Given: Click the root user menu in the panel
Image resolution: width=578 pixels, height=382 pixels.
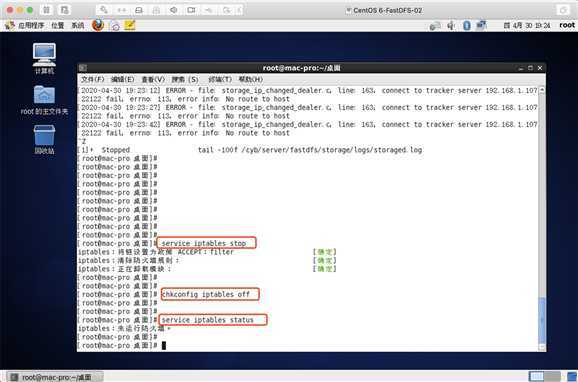Looking at the screenshot, I should (567, 25).
